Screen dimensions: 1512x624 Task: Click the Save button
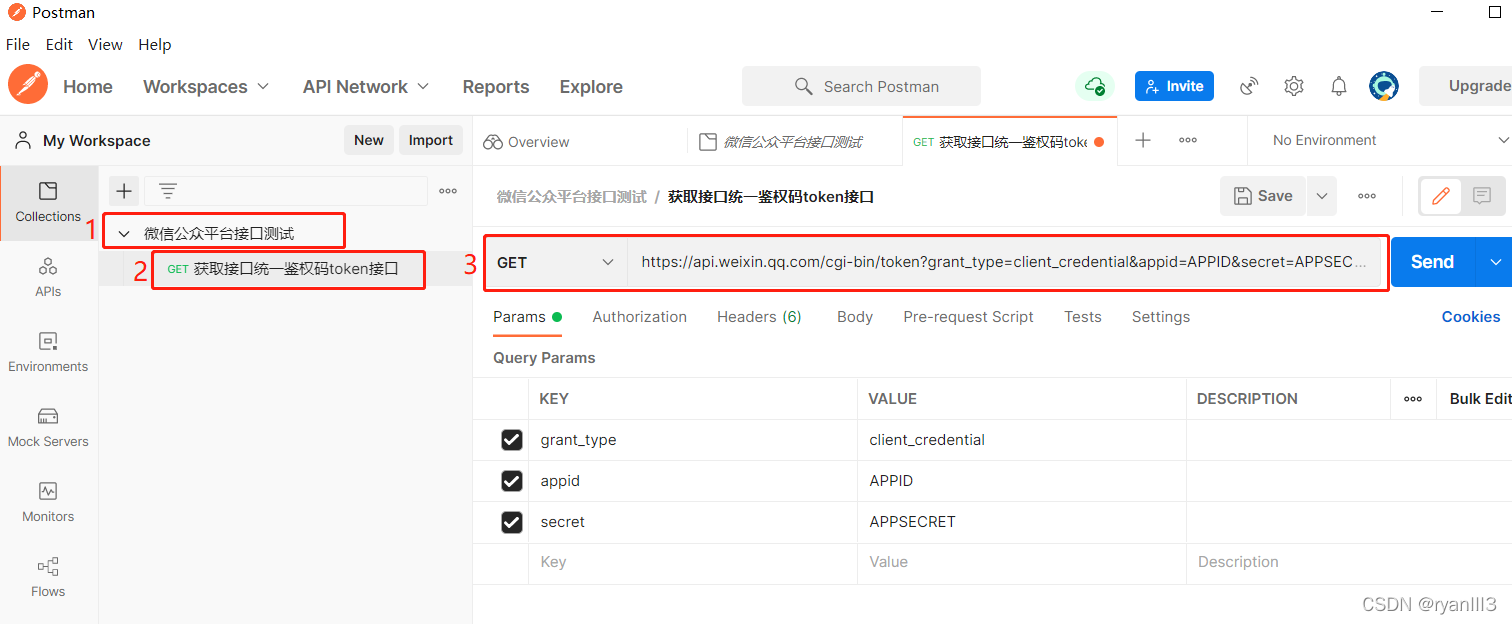click(x=1263, y=196)
